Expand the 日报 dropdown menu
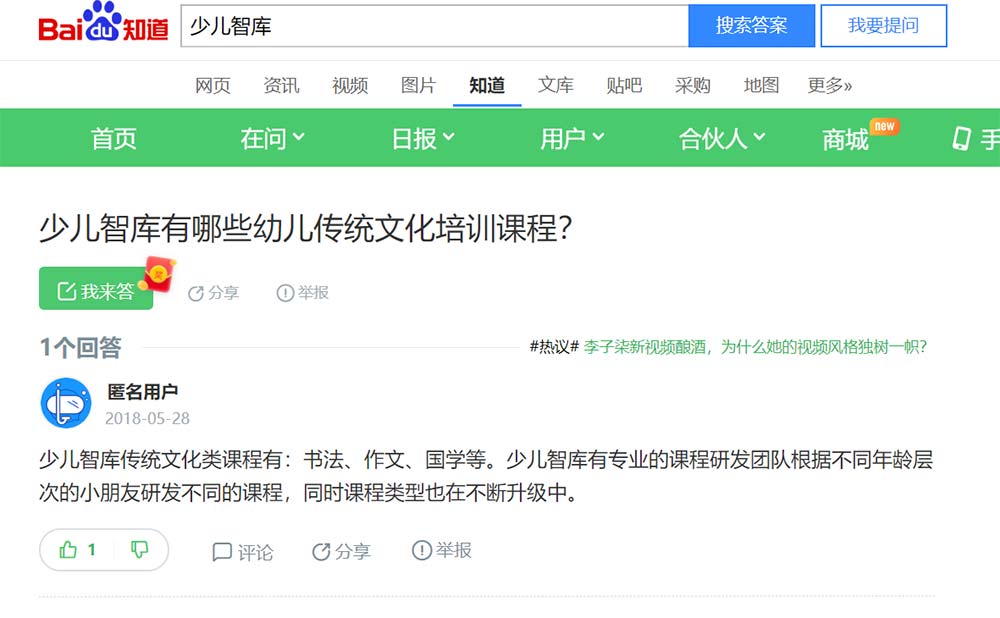 (x=423, y=138)
